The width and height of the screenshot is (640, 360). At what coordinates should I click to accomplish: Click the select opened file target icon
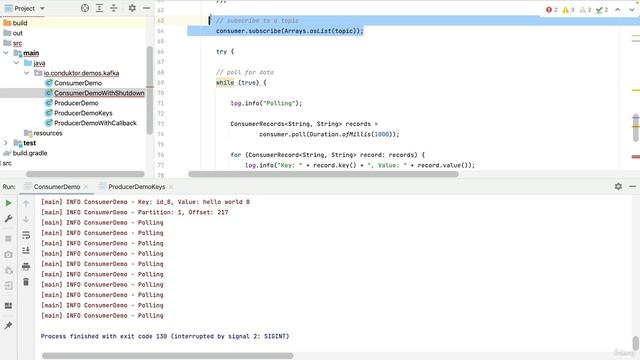pyautogui.click(x=84, y=8)
